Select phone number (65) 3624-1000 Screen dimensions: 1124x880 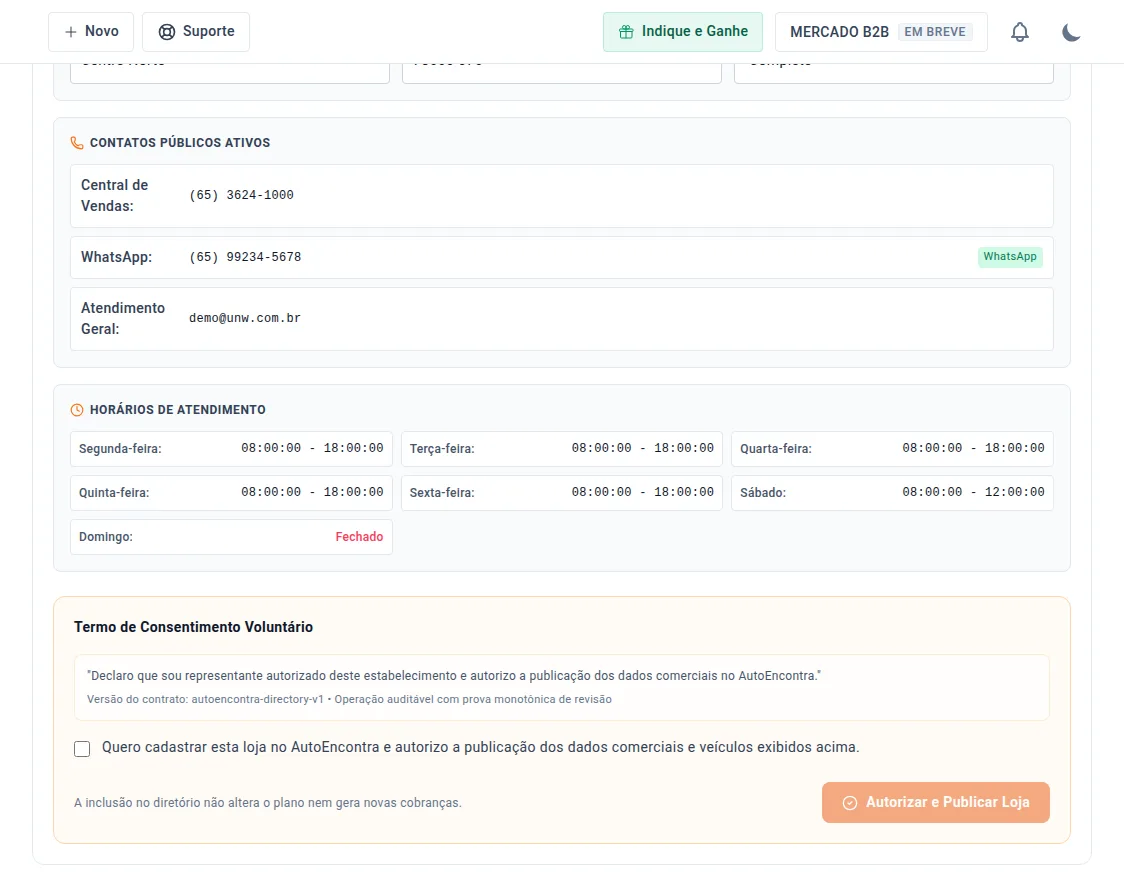[x=242, y=195]
